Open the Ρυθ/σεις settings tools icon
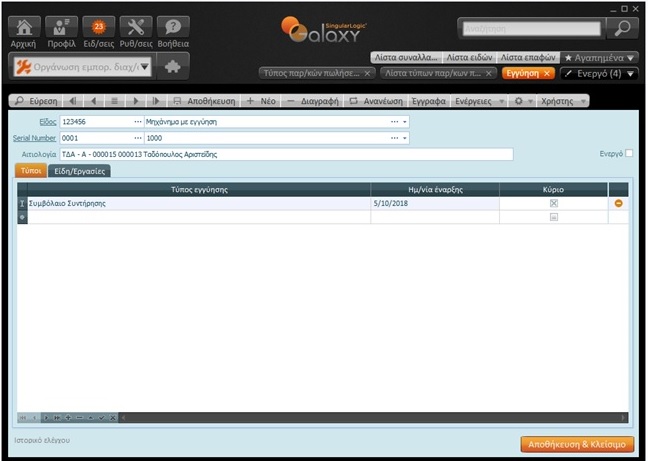This screenshot has width=648, height=461. pyautogui.click(x=137, y=32)
